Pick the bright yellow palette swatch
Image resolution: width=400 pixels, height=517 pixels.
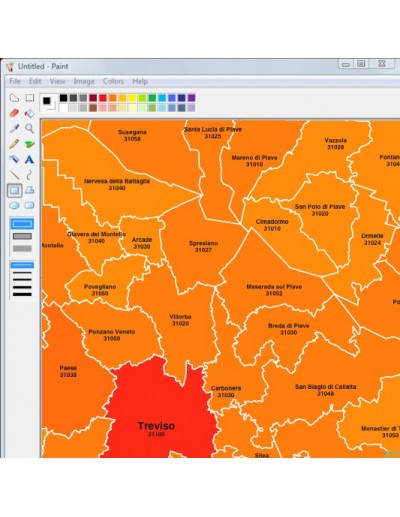pos(132,98)
